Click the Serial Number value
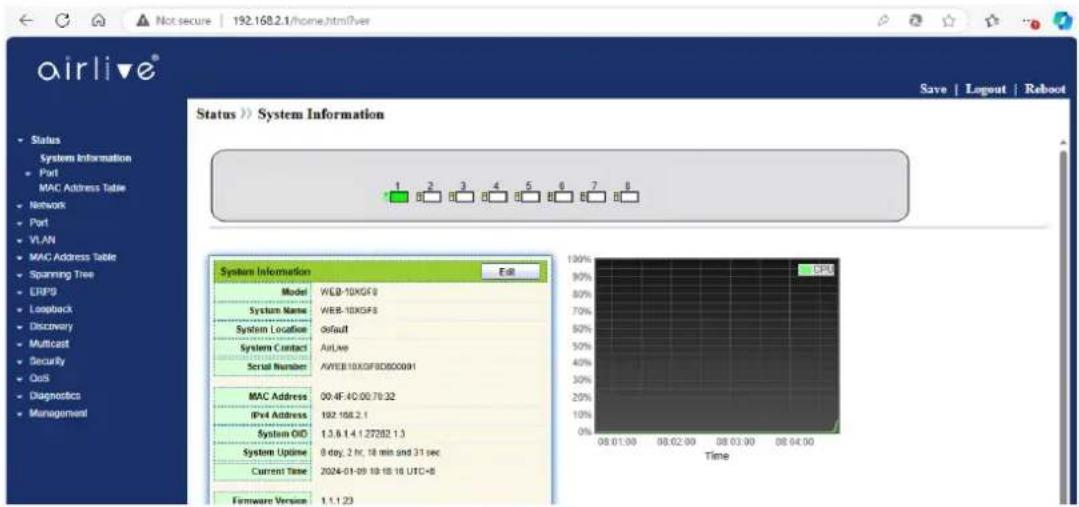Image resolution: width=1079 pixels, height=507 pixels. point(366,367)
